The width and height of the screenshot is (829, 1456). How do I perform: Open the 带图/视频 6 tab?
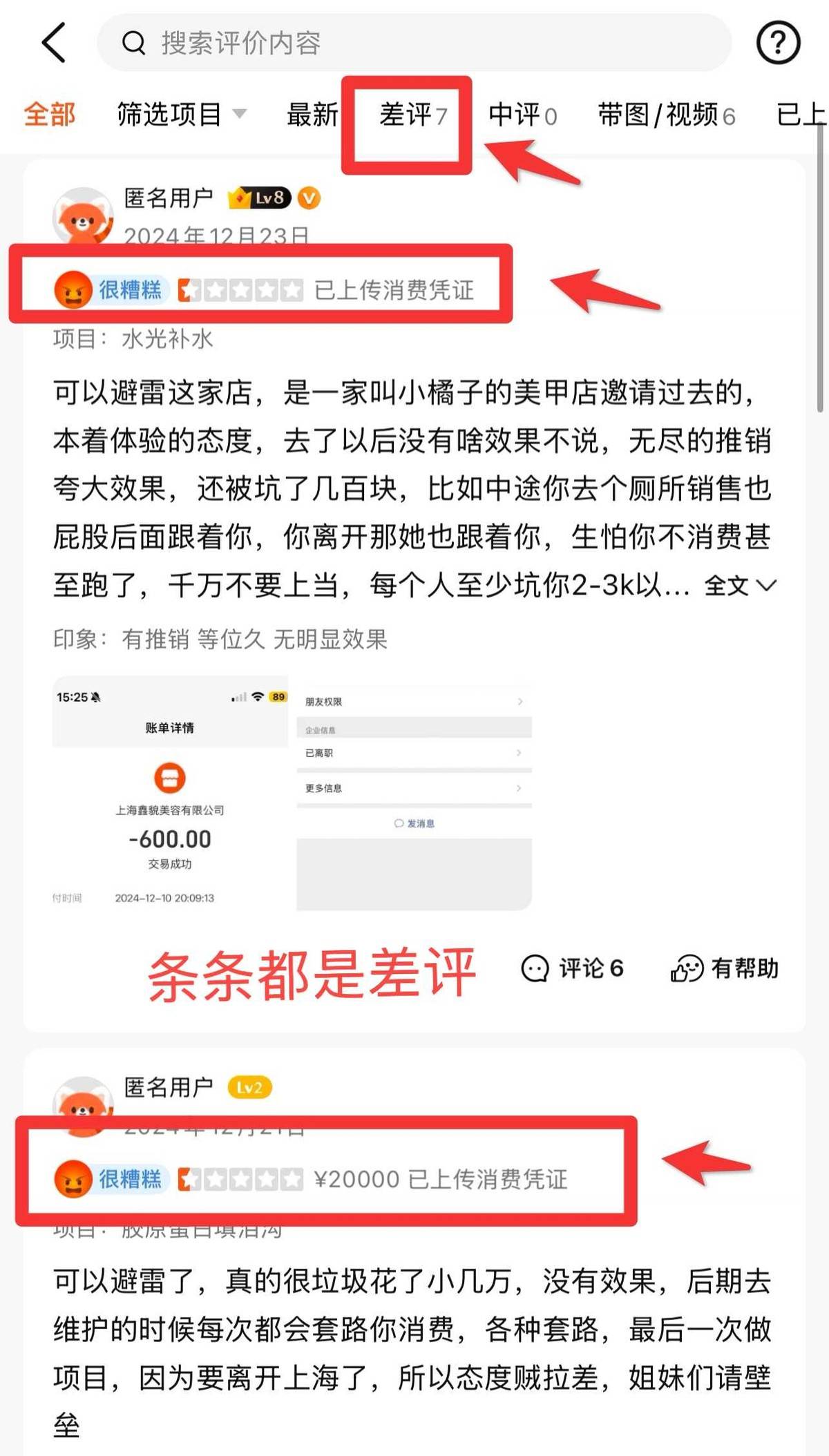[666, 114]
